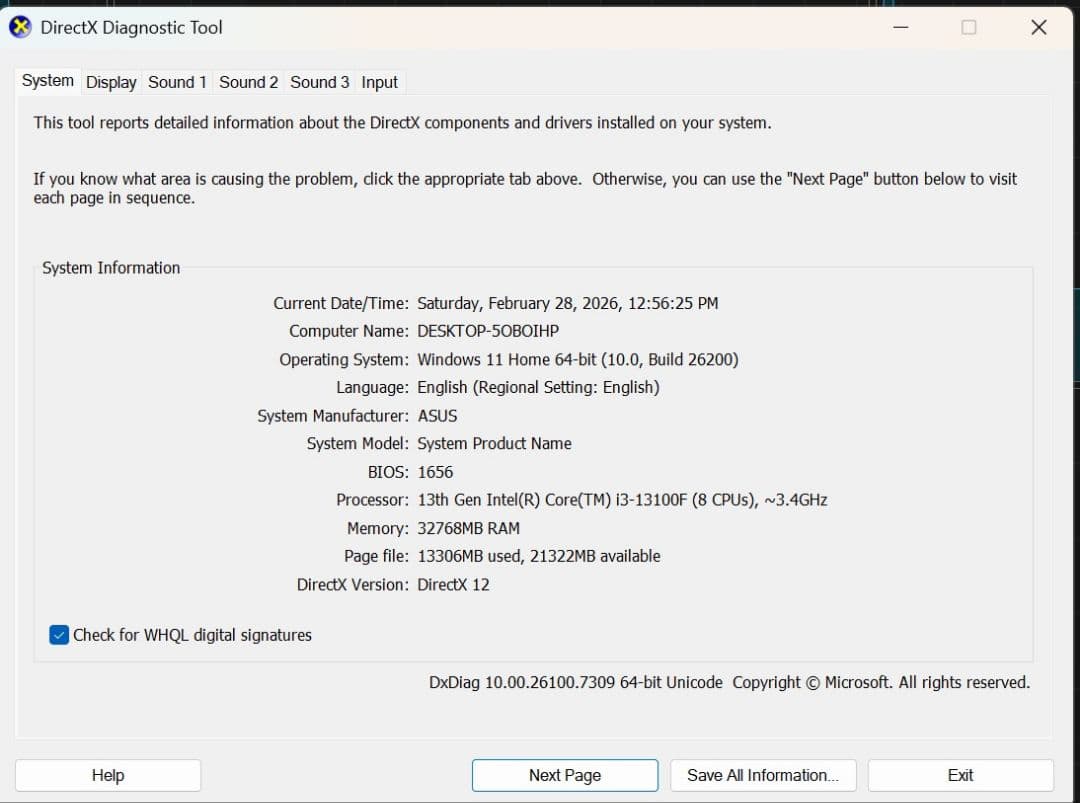1080x803 pixels.
Task: Open the Input tab
Action: [x=380, y=82]
